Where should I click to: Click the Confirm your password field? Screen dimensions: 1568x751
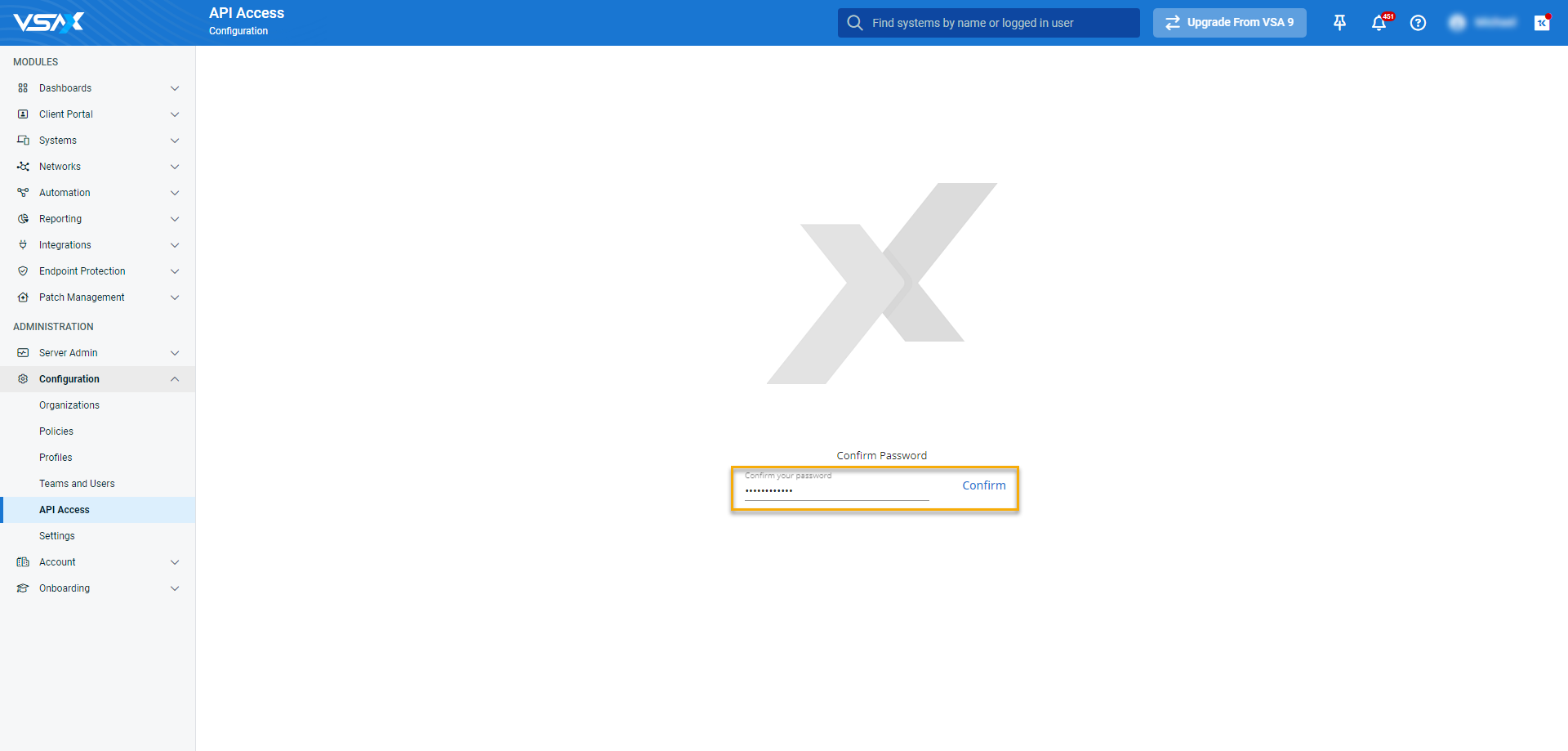tap(837, 487)
